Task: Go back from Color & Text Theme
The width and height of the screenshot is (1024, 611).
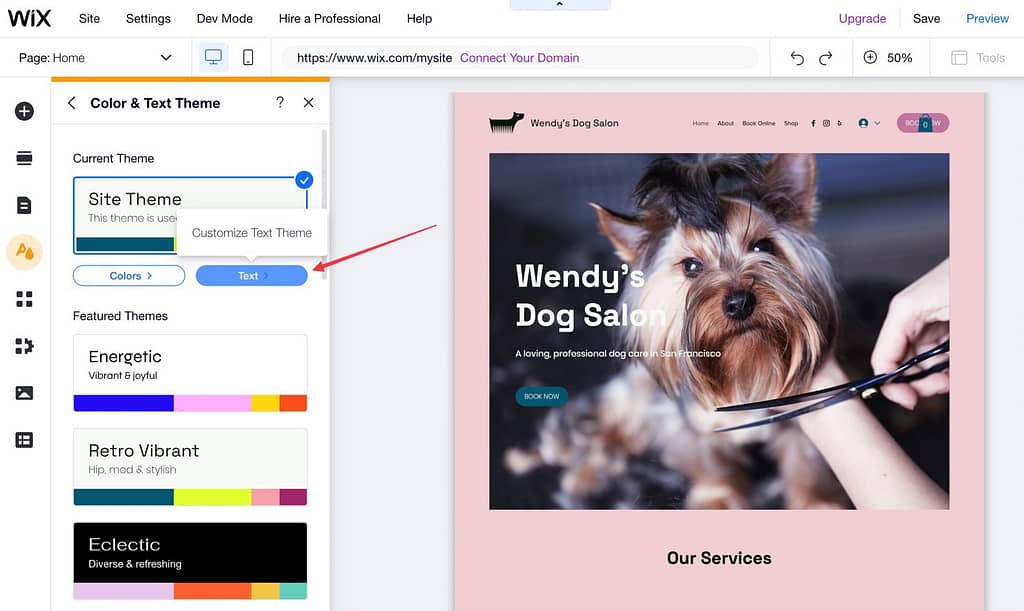Action: point(72,103)
